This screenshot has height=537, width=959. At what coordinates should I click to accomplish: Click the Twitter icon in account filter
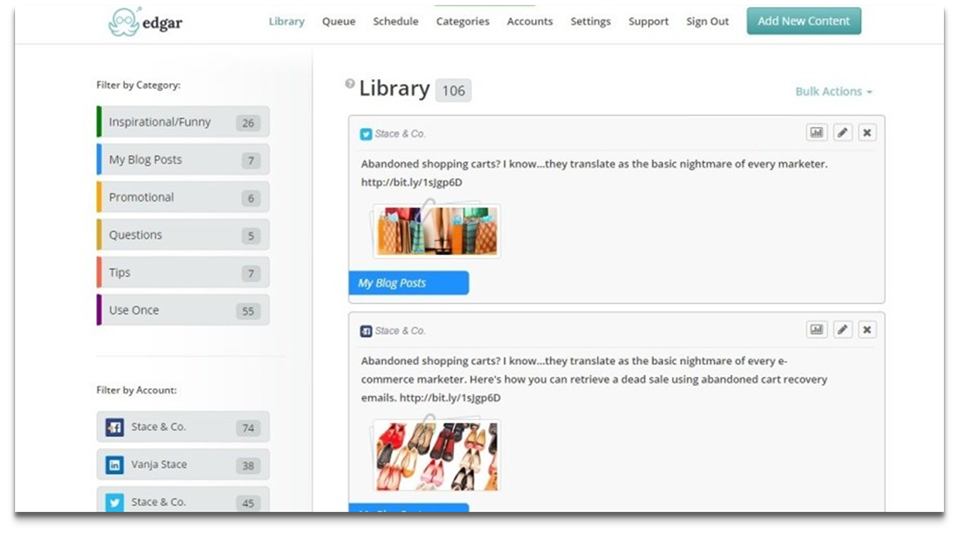(x=114, y=502)
